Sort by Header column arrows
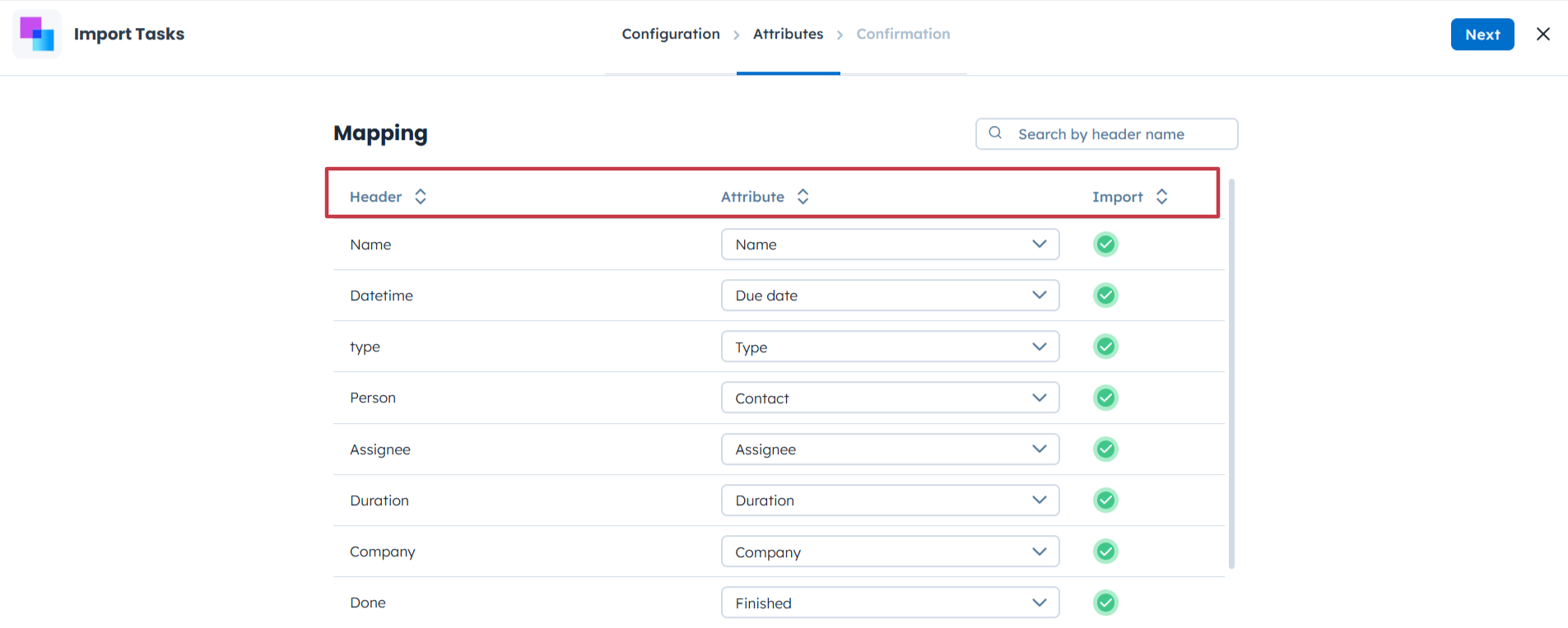Screen dimensions: 1568x628 (421, 197)
